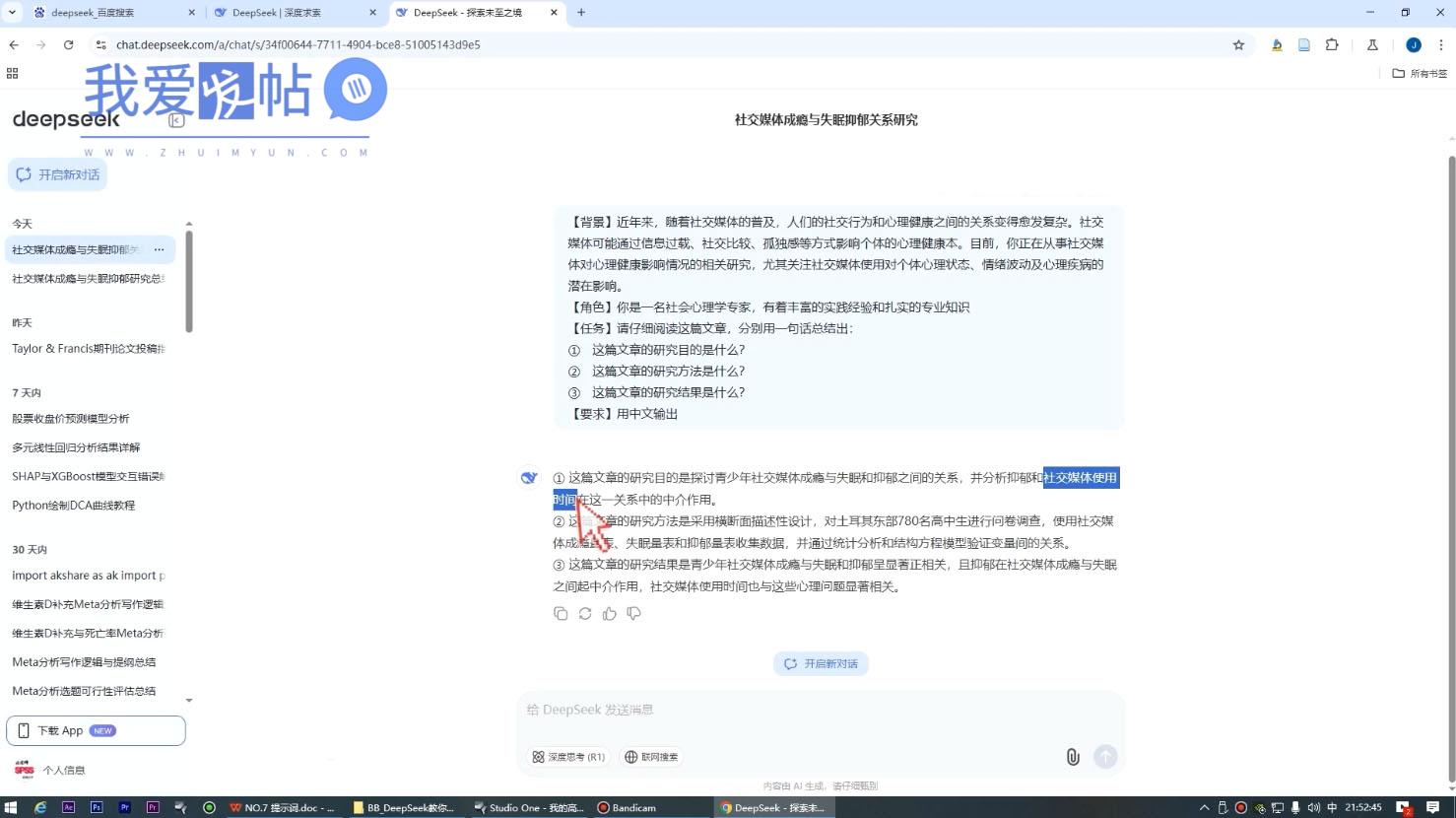This screenshot has width=1456, height=818.
Task: Open the apps grid in bookmarks bar
Action: pyautogui.click(x=13, y=73)
